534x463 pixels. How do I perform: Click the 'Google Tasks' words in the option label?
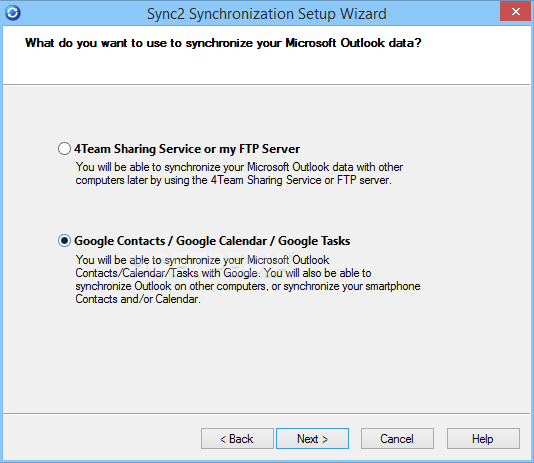[x=314, y=241]
